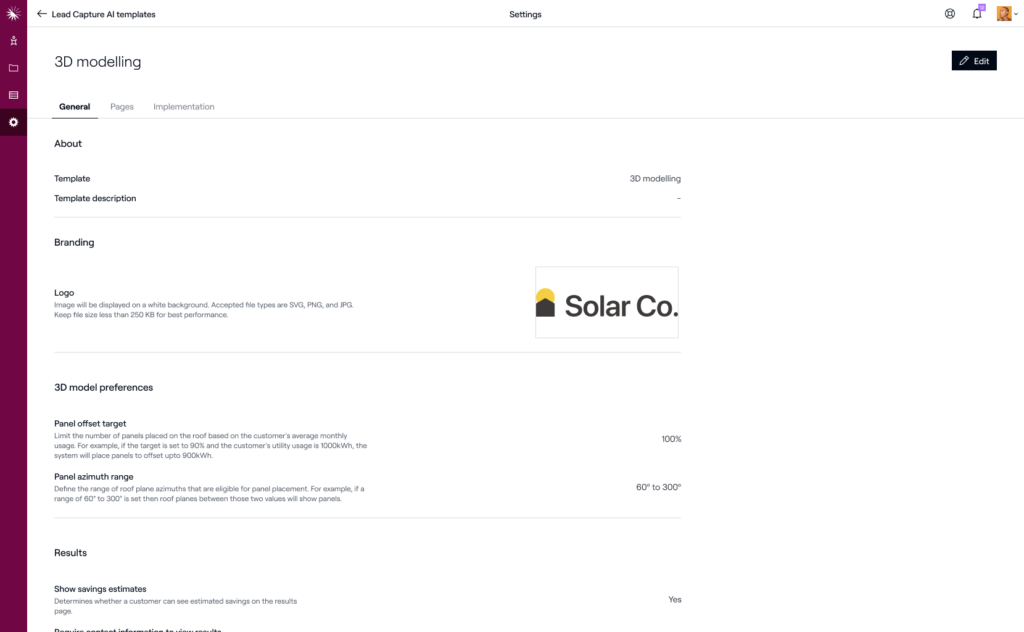Select the General tab
The height and width of the screenshot is (632, 1024).
pyautogui.click(x=74, y=106)
